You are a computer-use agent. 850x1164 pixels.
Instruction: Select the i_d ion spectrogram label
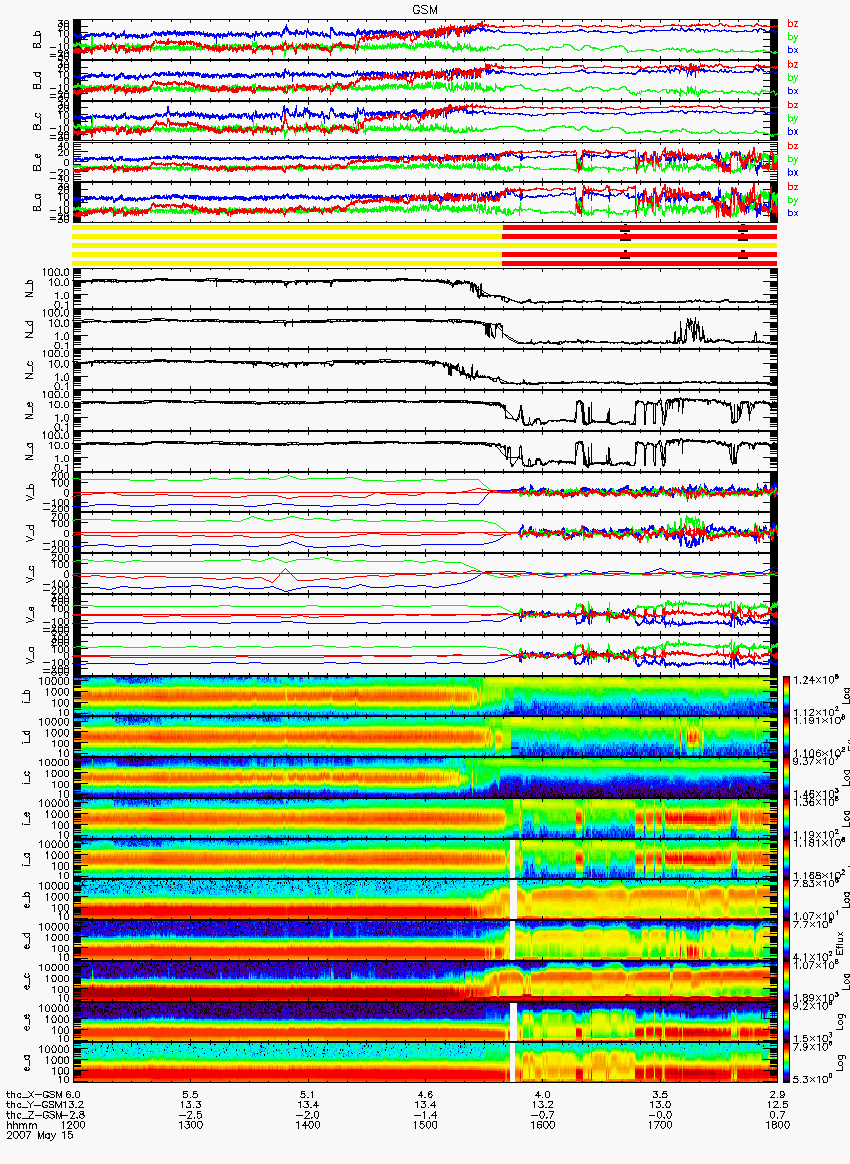pyautogui.click(x=25, y=738)
